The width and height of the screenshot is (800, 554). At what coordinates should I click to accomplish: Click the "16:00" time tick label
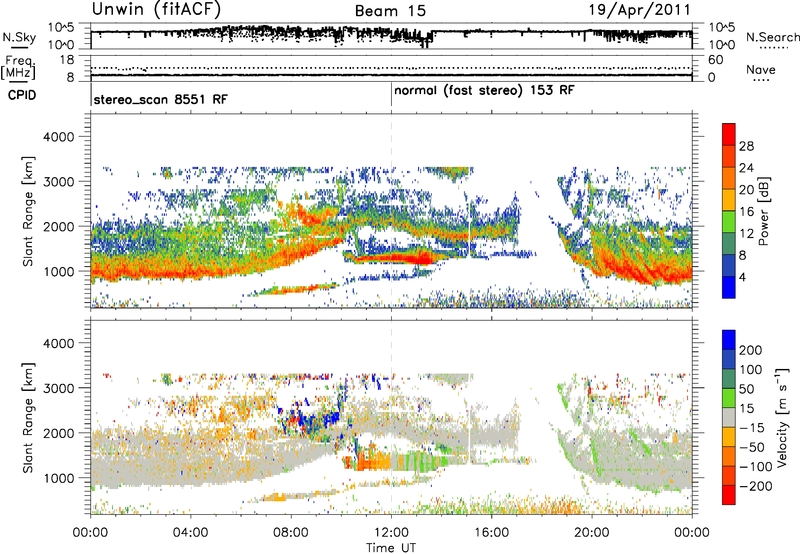coord(492,533)
